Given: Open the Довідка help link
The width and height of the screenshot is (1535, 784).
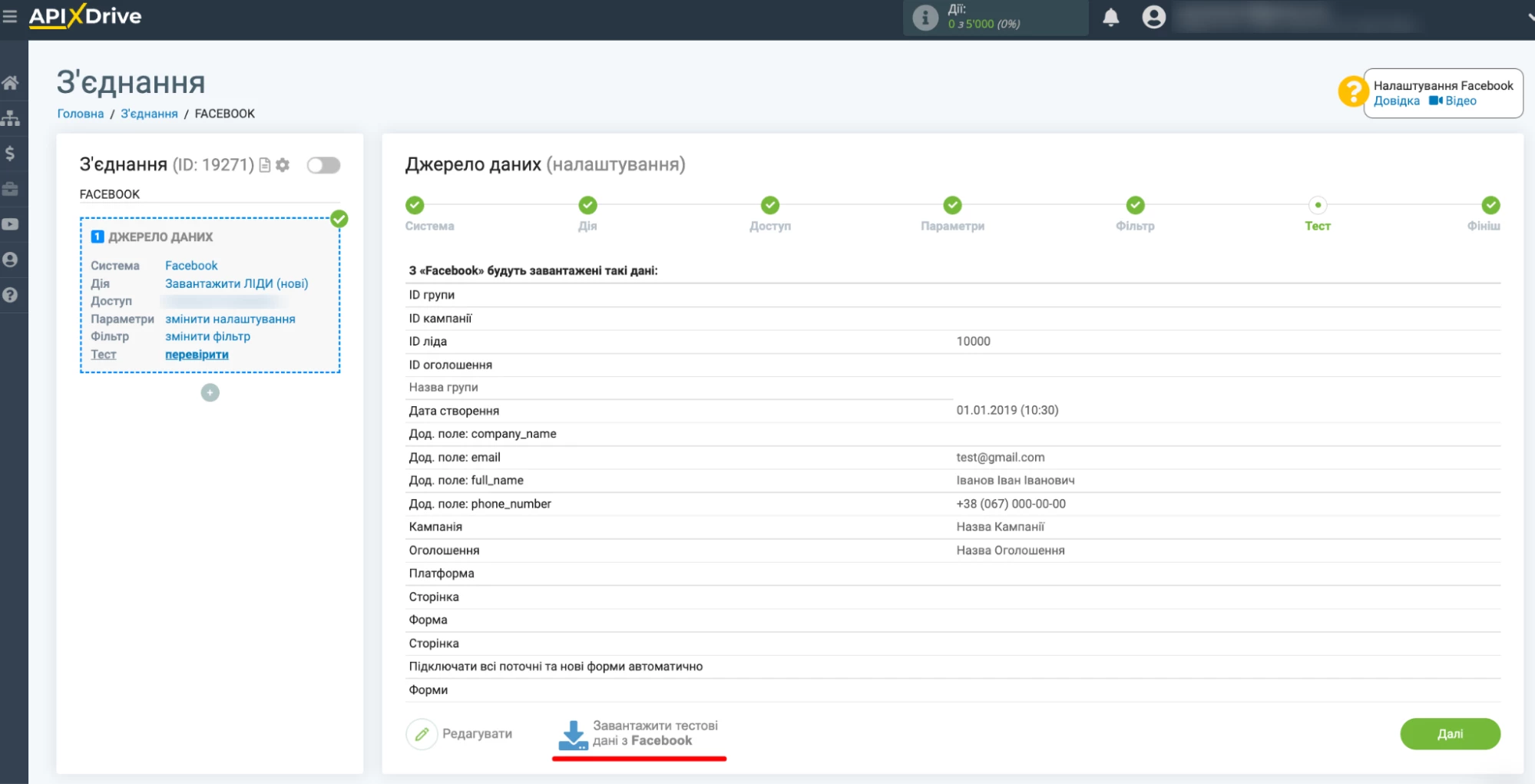Looking at the screenshot, I should pos(1397,101).
